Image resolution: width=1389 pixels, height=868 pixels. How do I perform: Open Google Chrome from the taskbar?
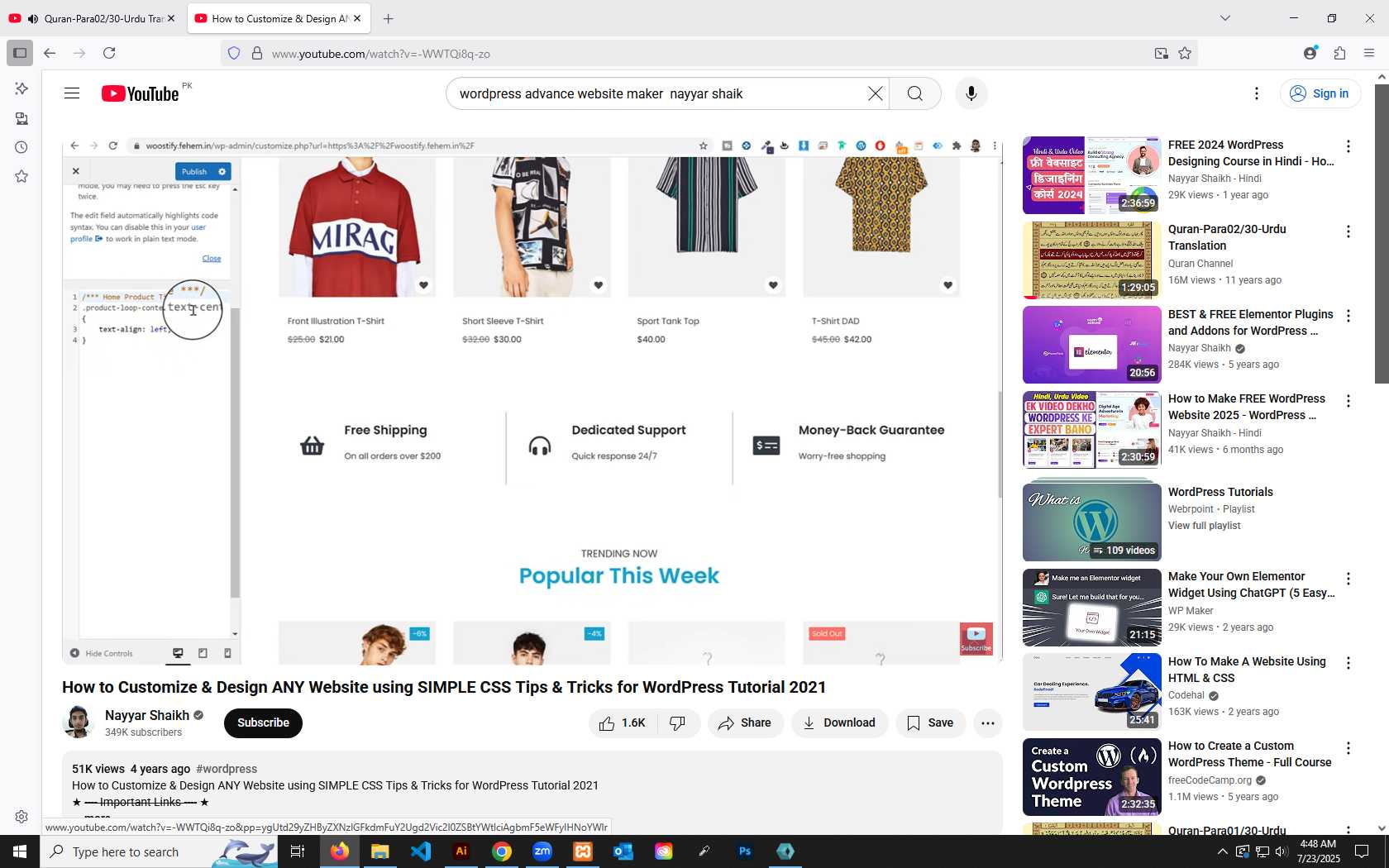502,851
